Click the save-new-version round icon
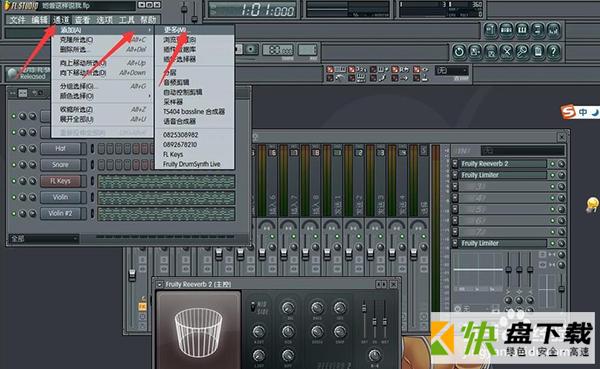600x369 pixels. point(475,51)
